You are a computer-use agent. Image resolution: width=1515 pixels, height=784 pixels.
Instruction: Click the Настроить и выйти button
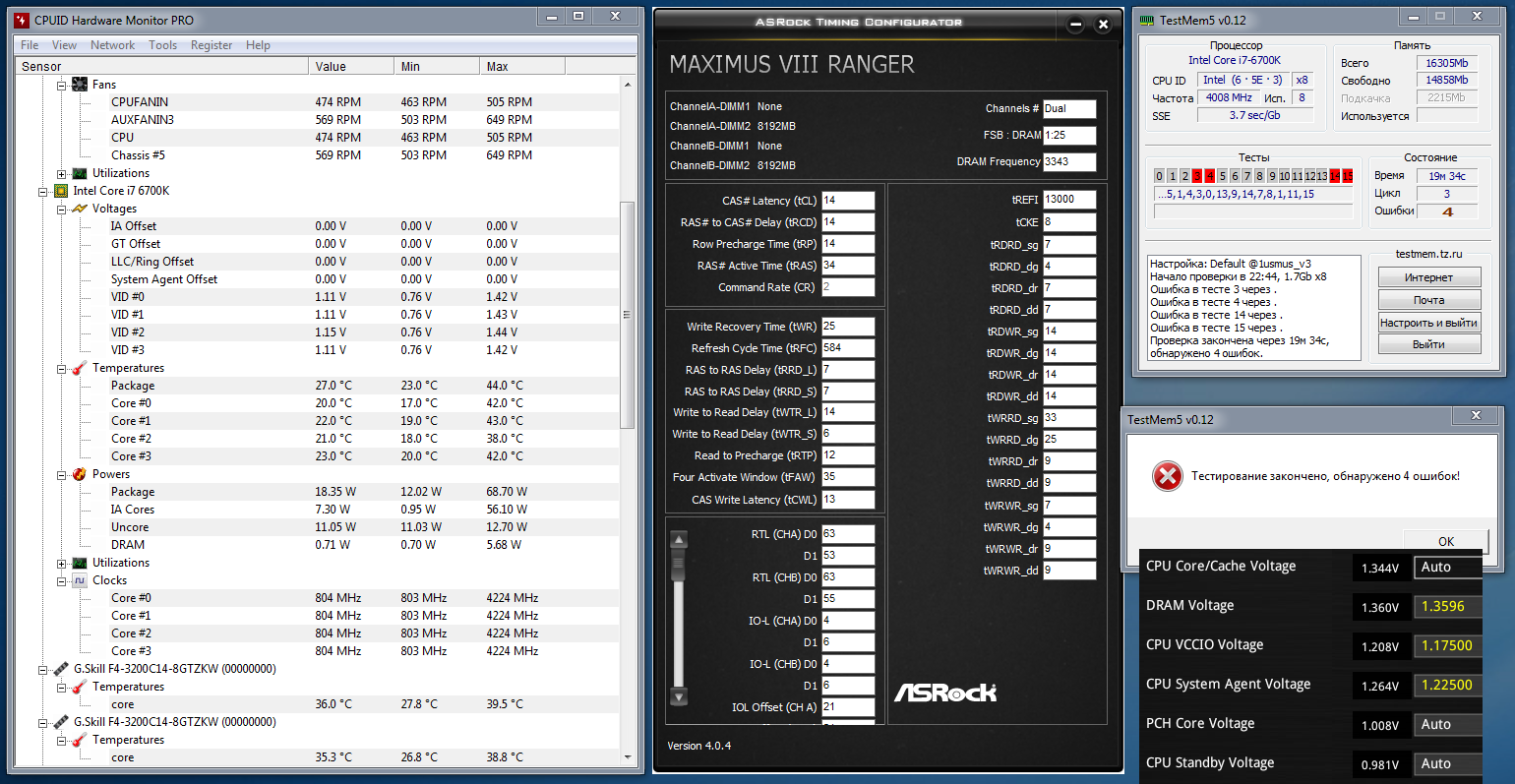(1428, 323)
